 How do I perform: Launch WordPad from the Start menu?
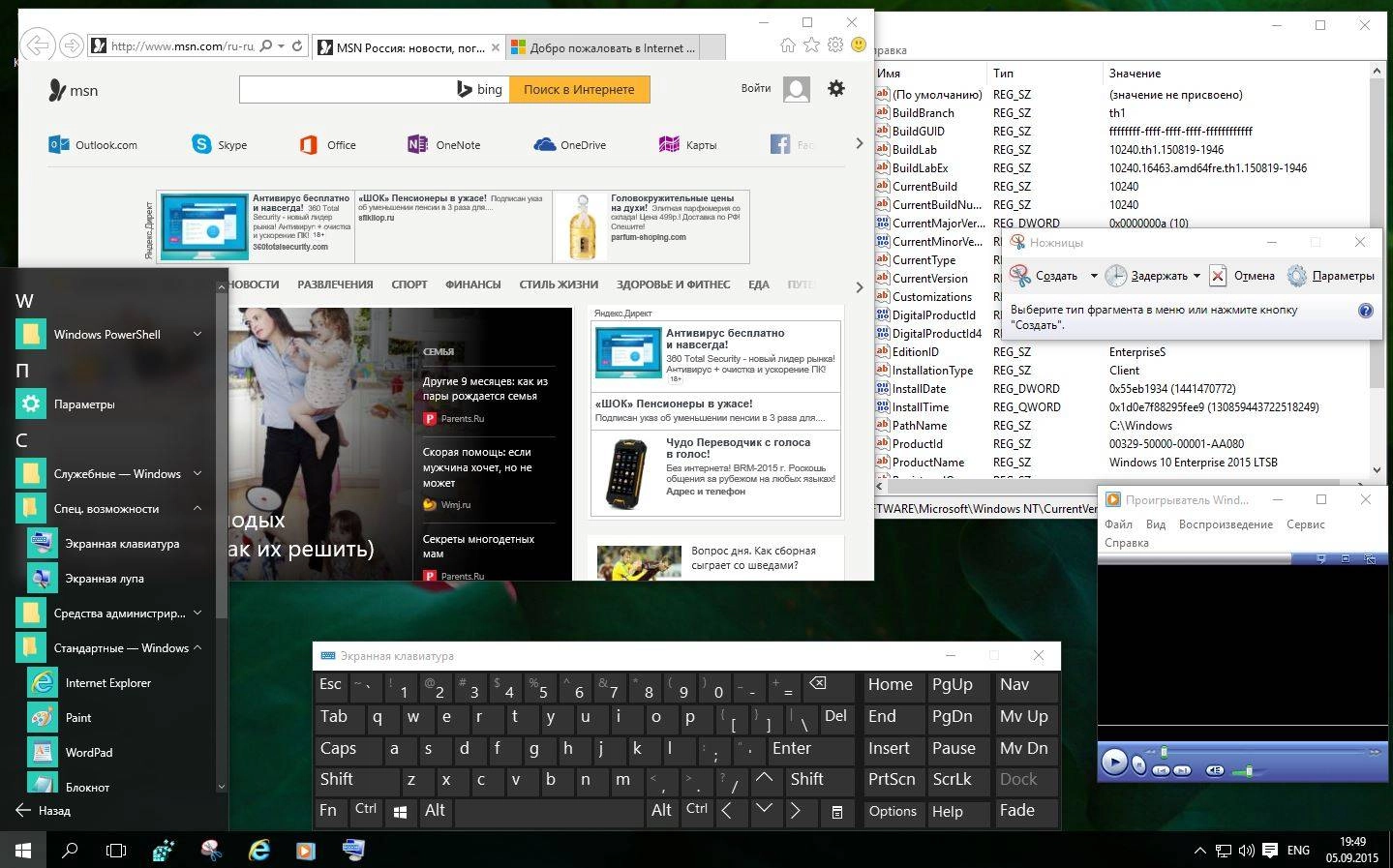click(x=114, y=752)
